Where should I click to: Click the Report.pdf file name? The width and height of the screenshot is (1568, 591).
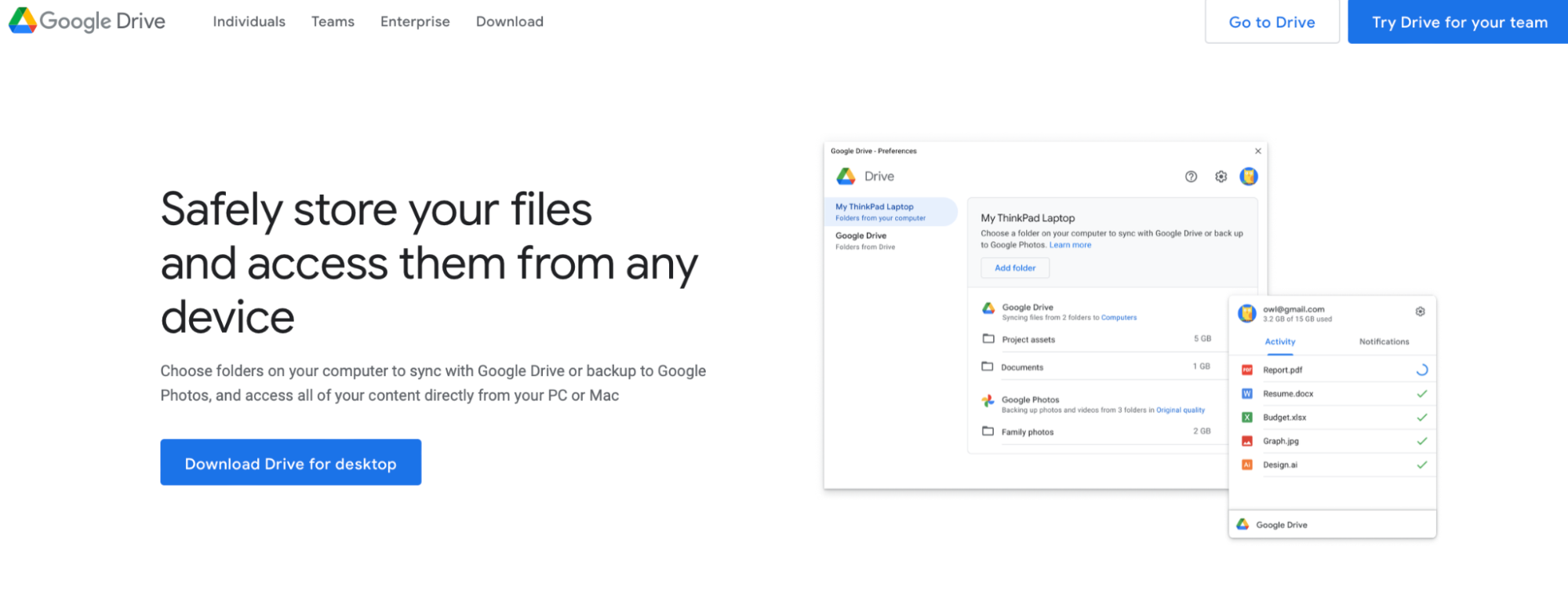tap(1282, 370)
